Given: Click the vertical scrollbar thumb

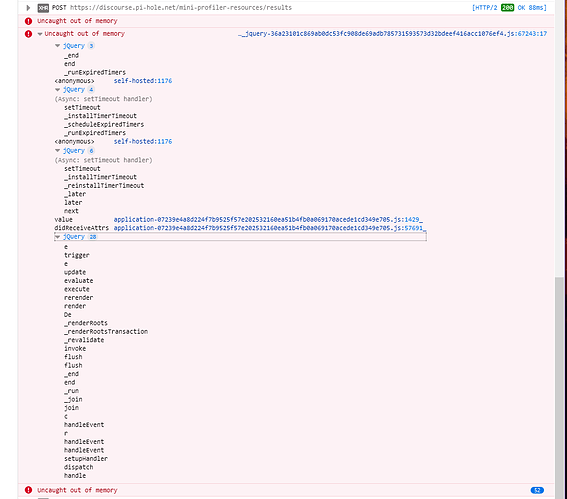Looking at the screenshot, I should point(559,387).
